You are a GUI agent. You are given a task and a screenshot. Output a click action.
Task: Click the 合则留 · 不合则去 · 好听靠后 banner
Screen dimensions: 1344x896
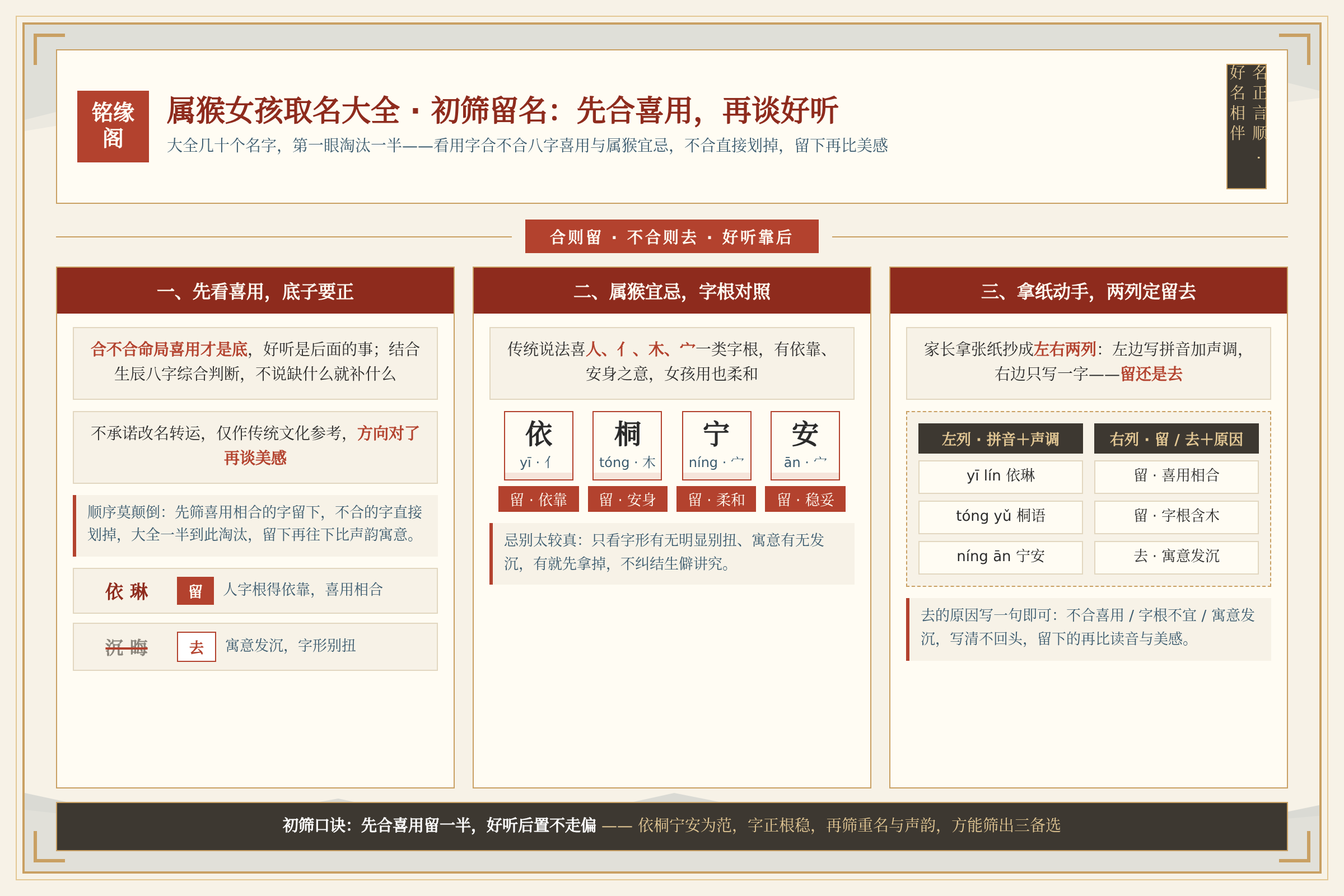coord(672,236)
